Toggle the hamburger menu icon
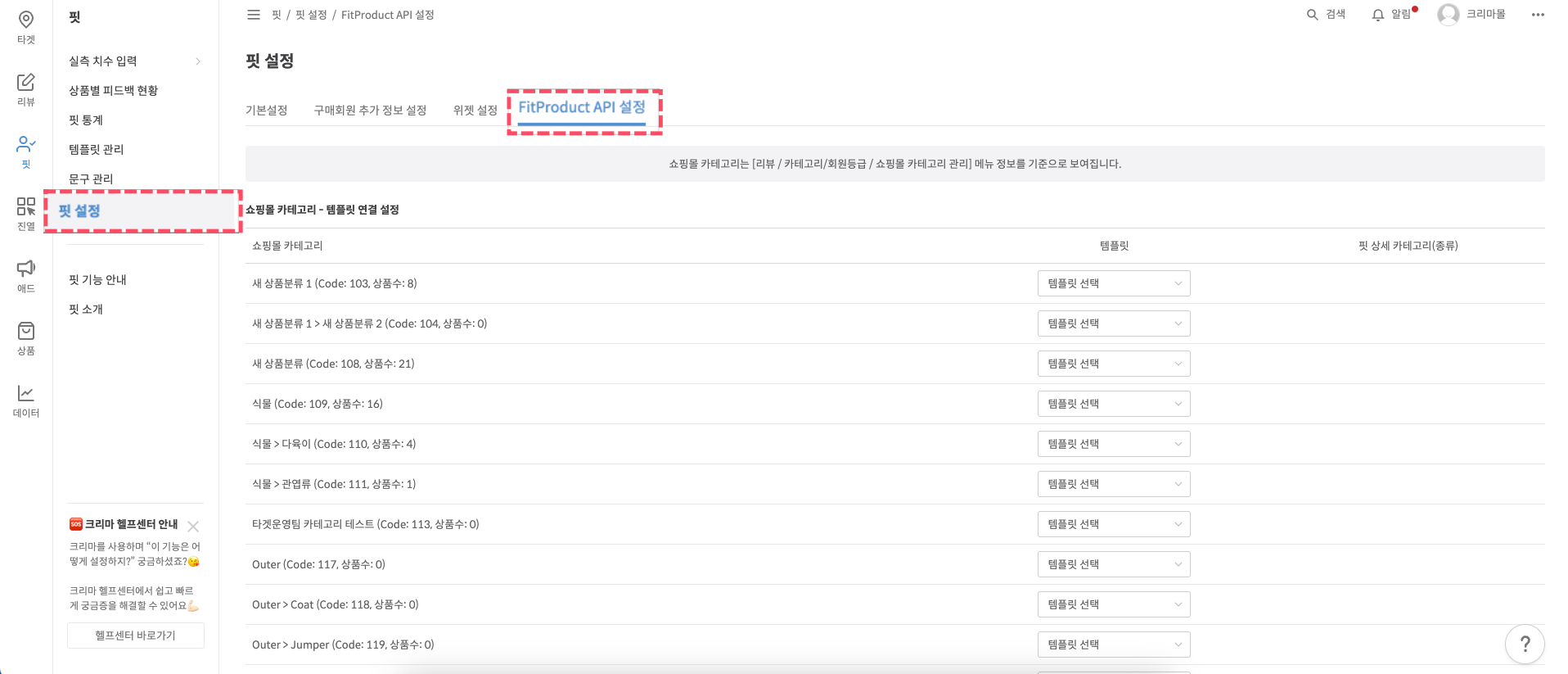Viewport: 1568px width, 674px height. (x=254, y=15)
